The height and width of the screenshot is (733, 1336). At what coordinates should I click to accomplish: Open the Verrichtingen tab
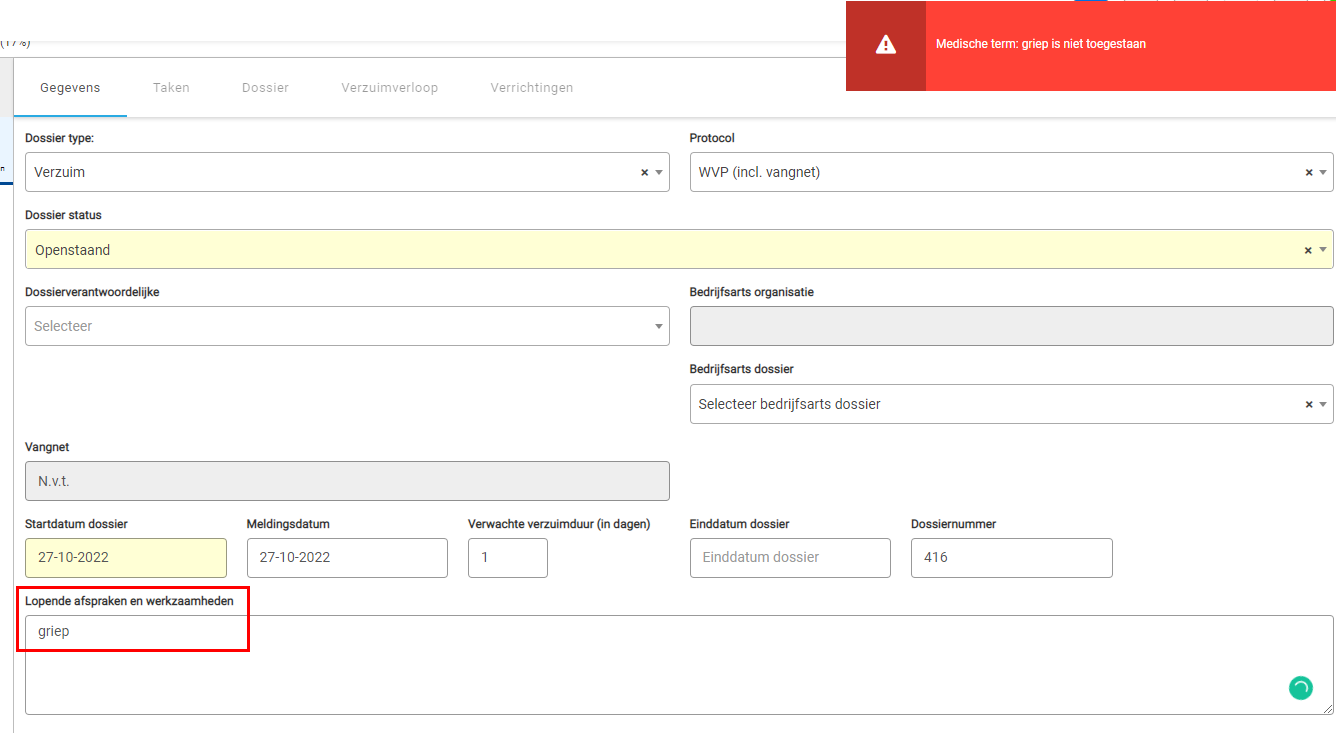(x=532, y=88)
